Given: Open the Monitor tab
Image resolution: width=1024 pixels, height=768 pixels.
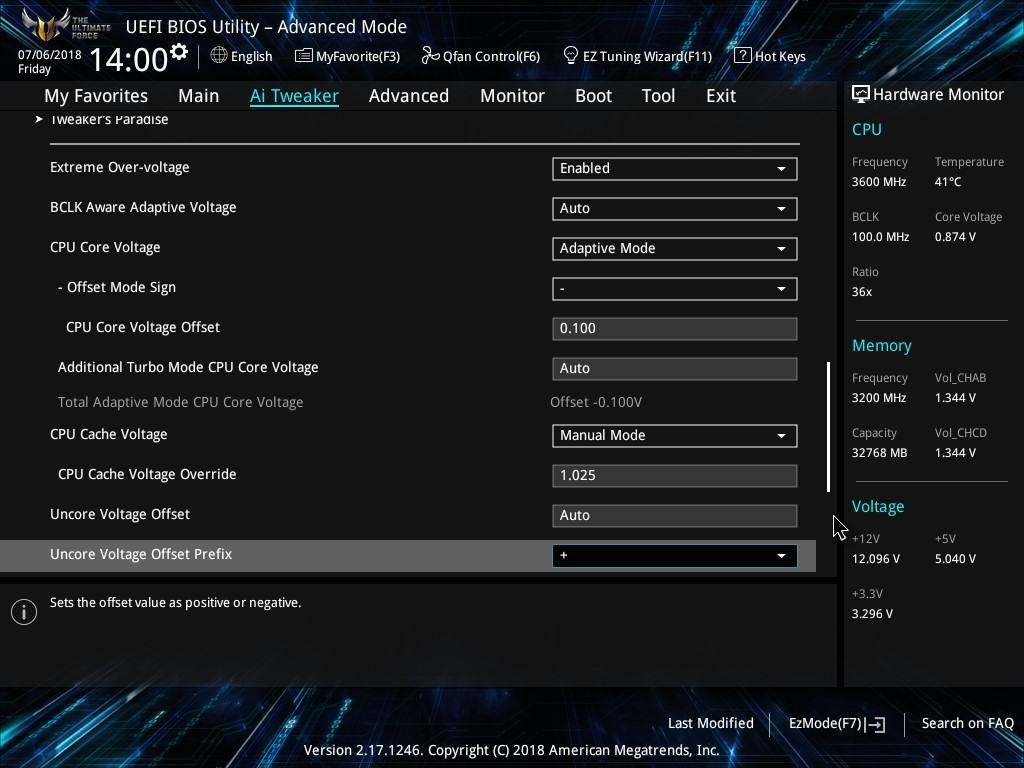Looking at the screenshot, I should (512, 96).
